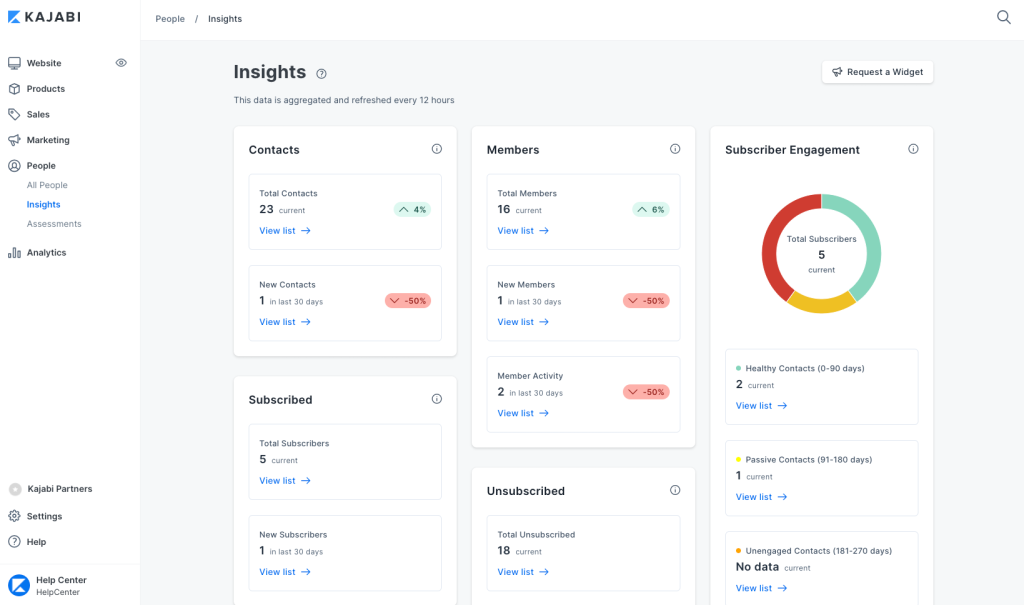Navigate to All People

[46, 185]
